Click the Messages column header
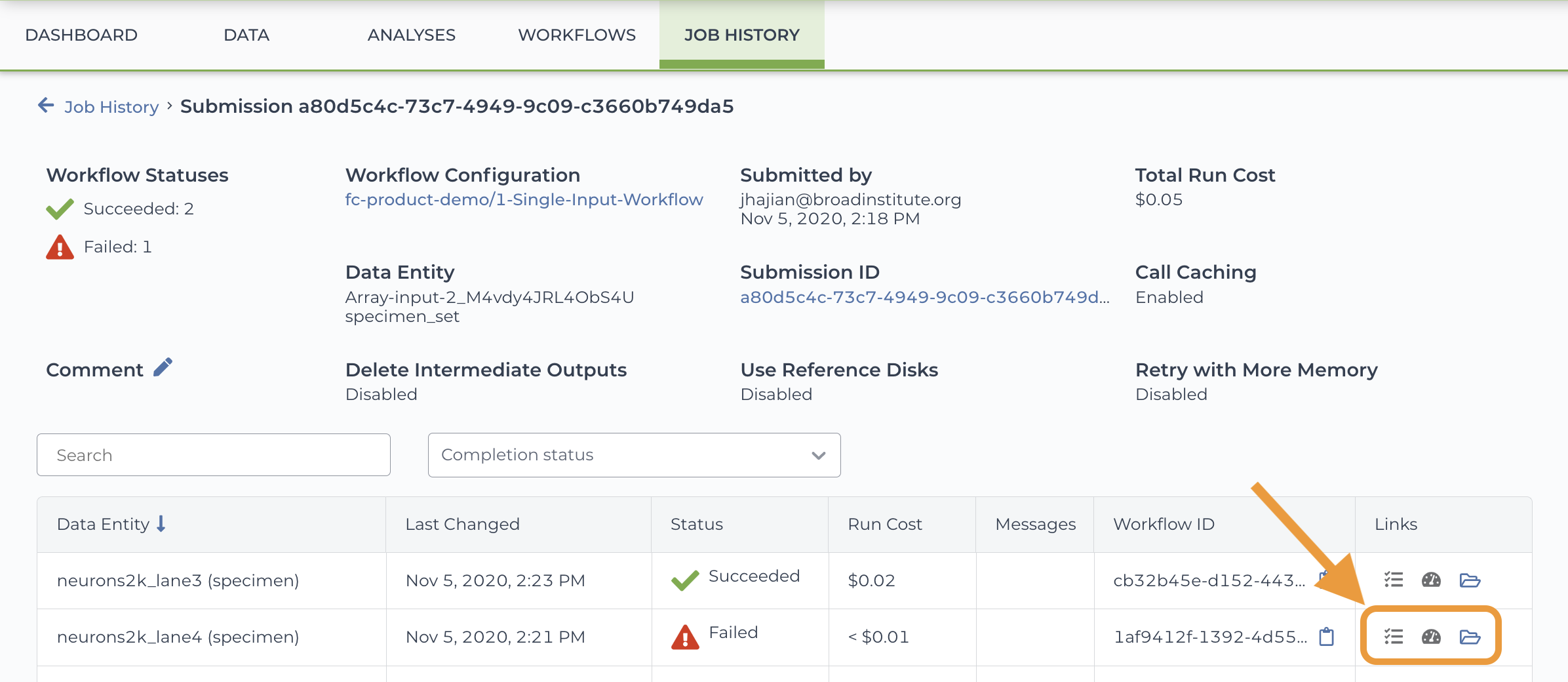Image resolution: width=1568 pixels, height=682 pixels. pyautogui.click(x=1035, y=524)
